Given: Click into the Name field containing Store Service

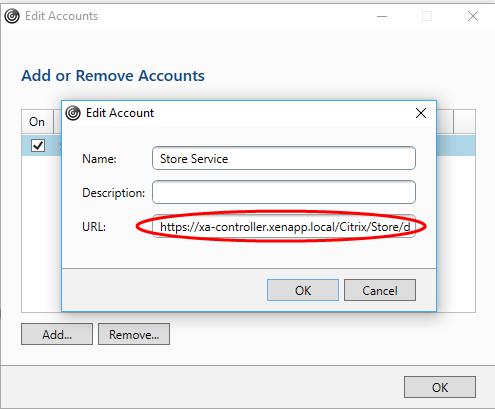Looking at the screenshot, I should tap(284, 158).
